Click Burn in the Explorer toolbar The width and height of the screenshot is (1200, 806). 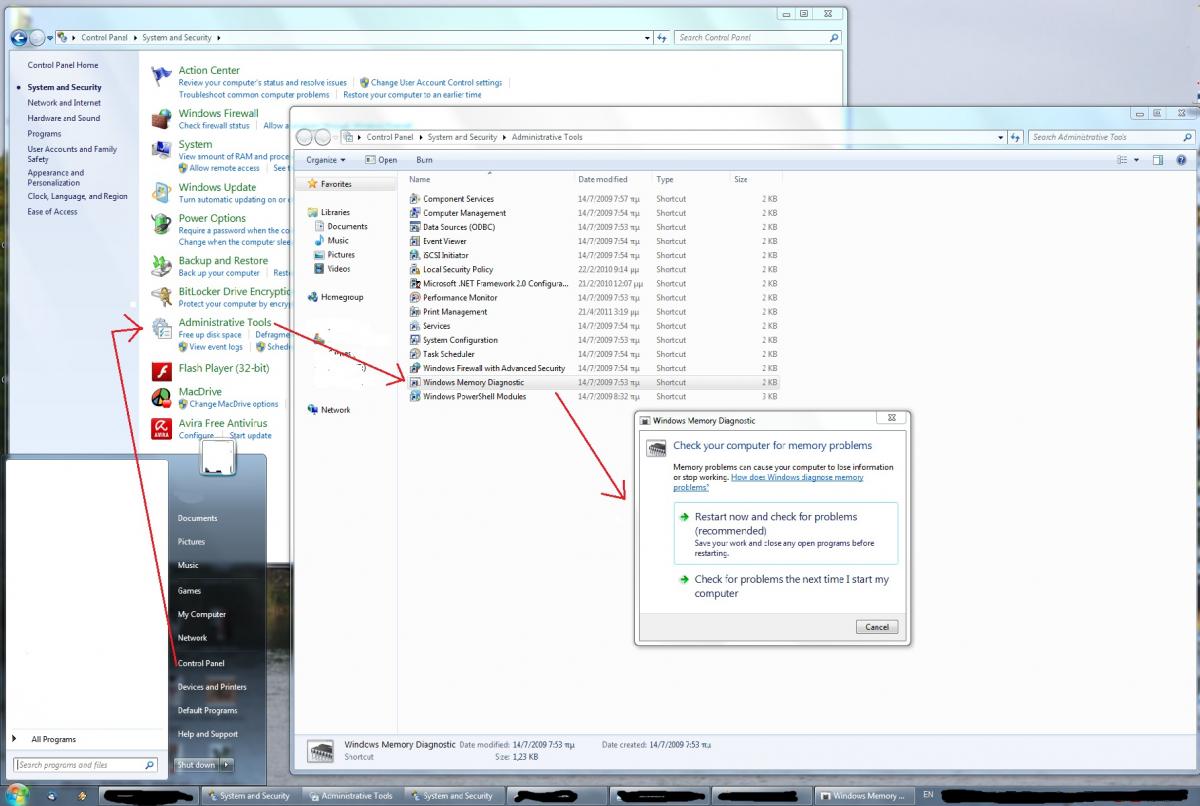point(425,160)
